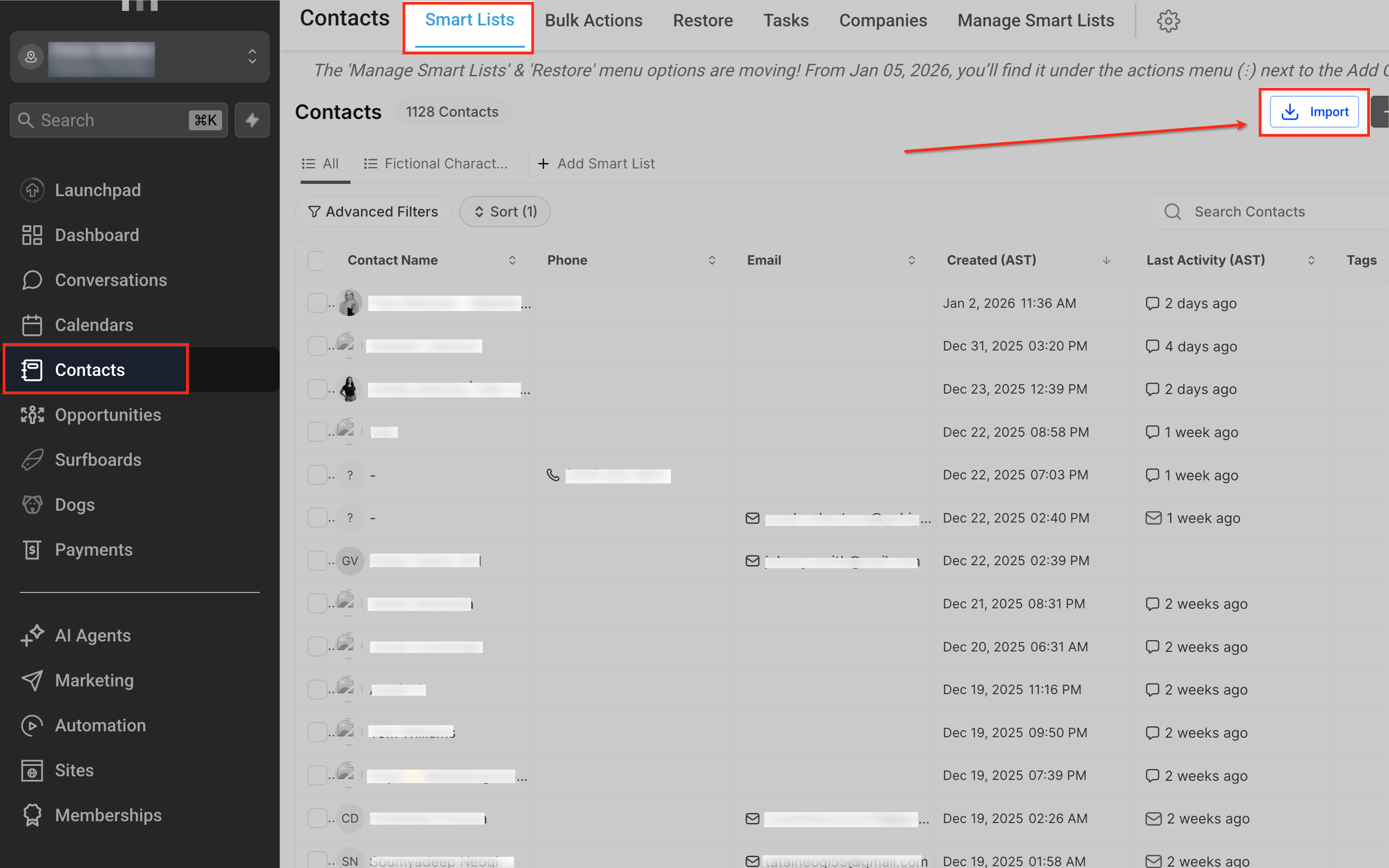Go to Conversations in the sidebar
Viewport: 1389px width, 868px height.
click(x=110, y=280)
